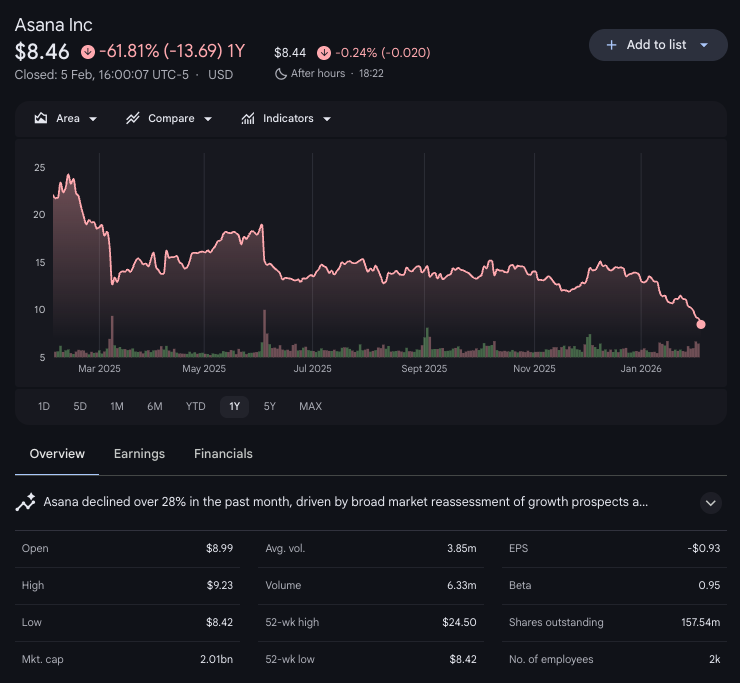Image resolution: width=740 pixels, height=683 pixels.
Task: Switch to the Earnings tab
Action: pos(139,454)
